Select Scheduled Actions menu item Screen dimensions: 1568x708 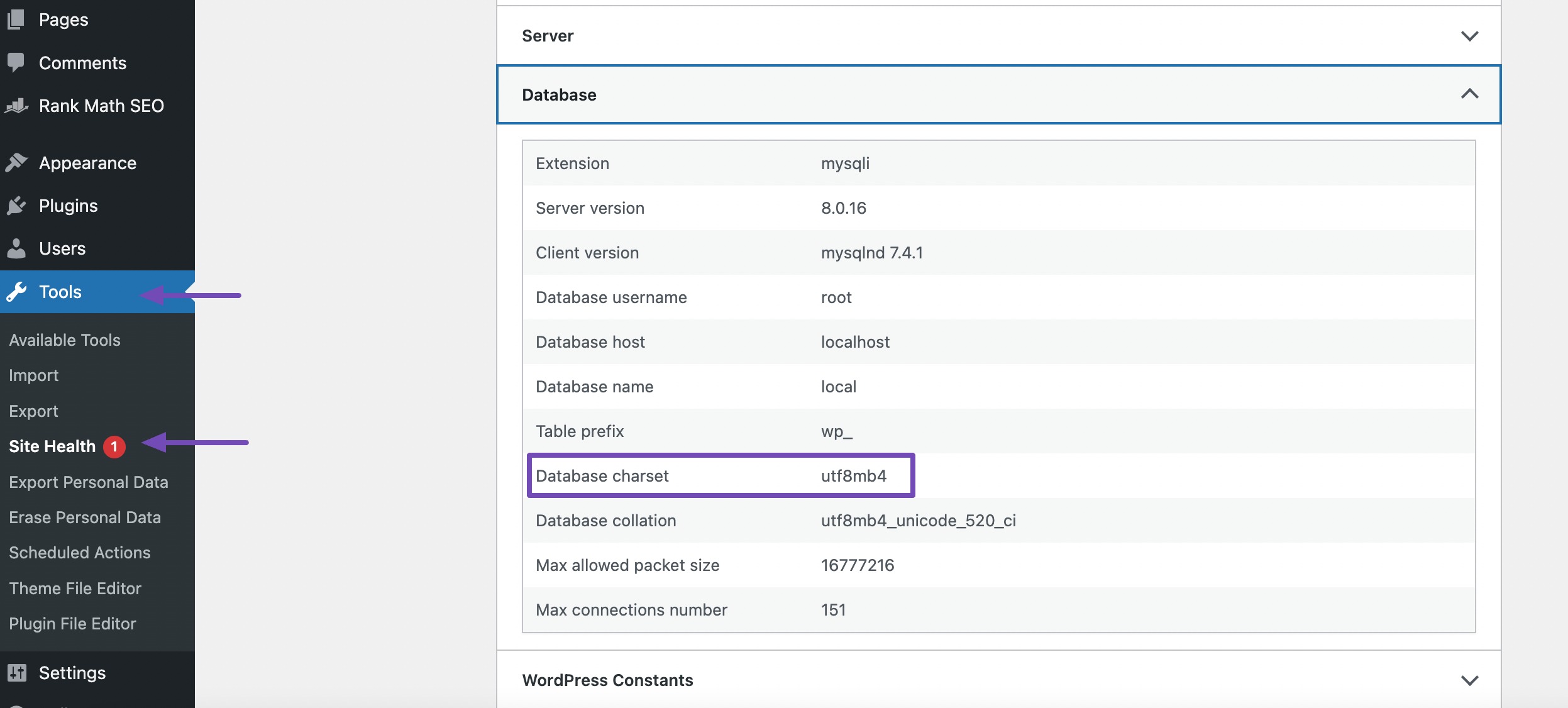point(79,551)
